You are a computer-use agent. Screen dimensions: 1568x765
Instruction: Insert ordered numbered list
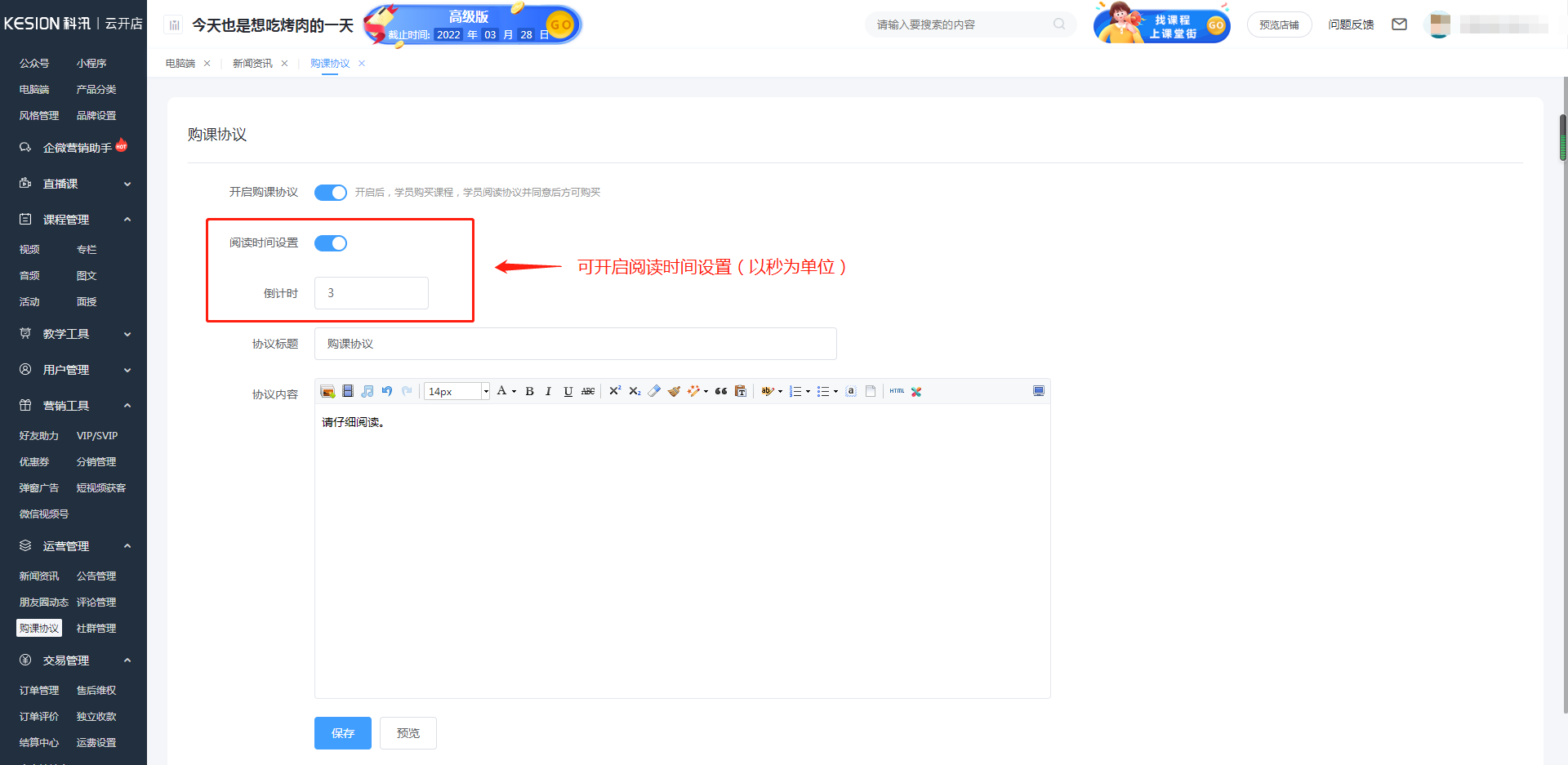click(795, 391)
